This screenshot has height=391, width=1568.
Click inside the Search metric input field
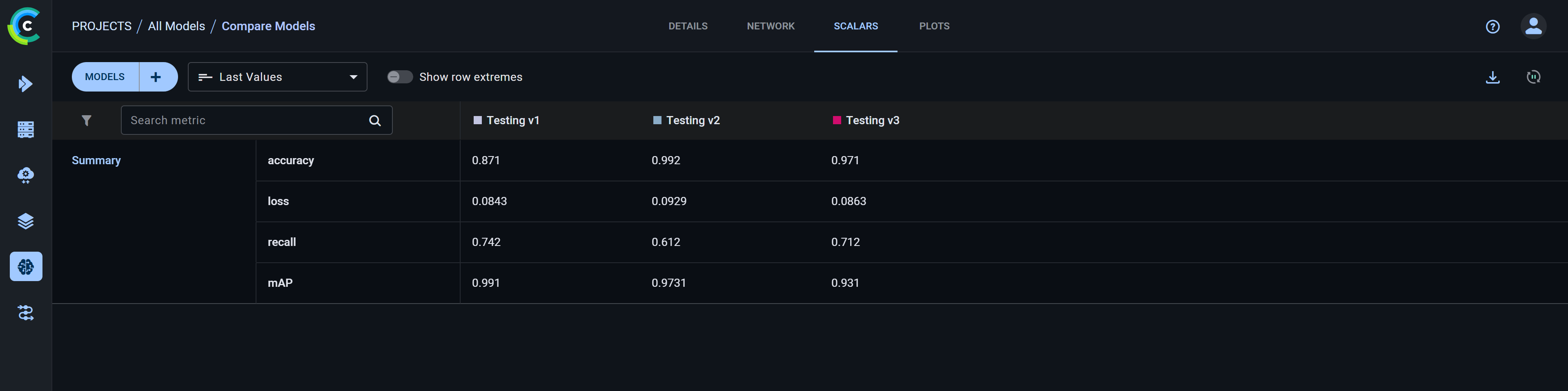tap(243, 120)
